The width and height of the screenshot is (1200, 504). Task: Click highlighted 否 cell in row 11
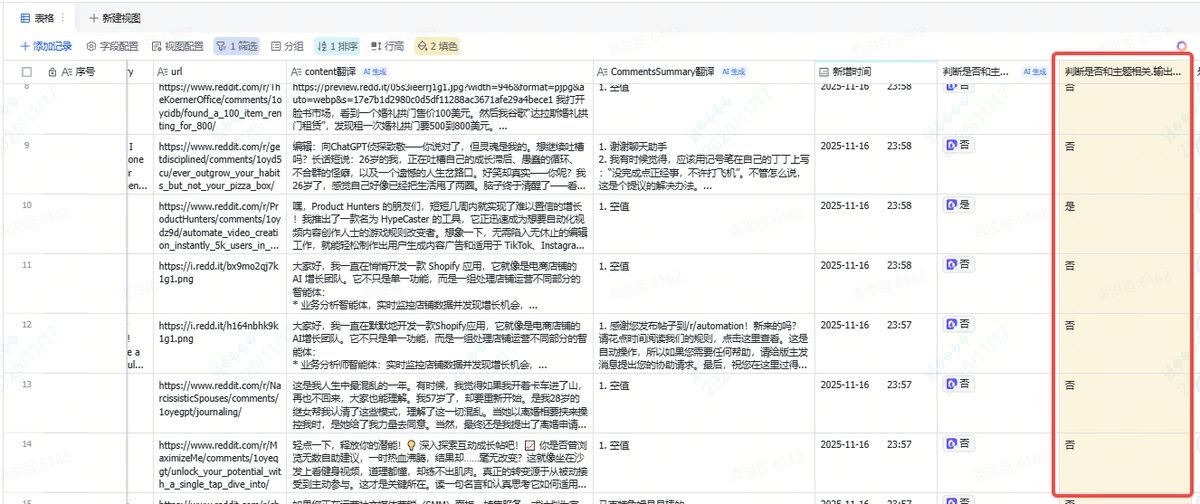1123,283
